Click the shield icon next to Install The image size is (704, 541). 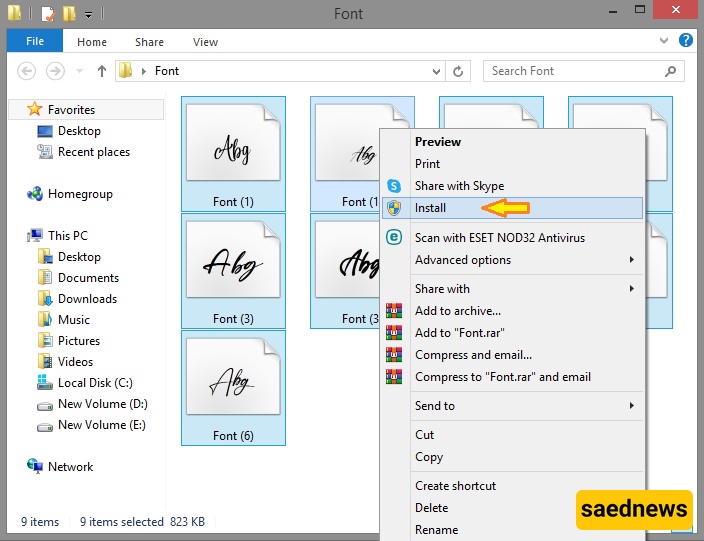coord(394,208)
